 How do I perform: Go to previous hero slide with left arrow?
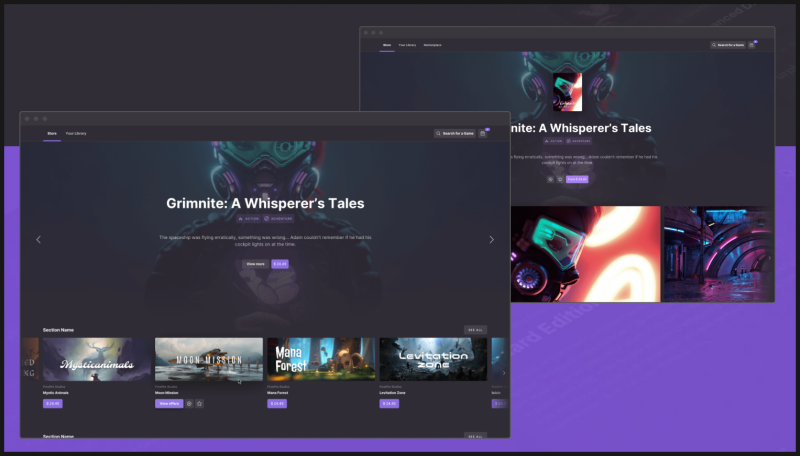(38, 239)
